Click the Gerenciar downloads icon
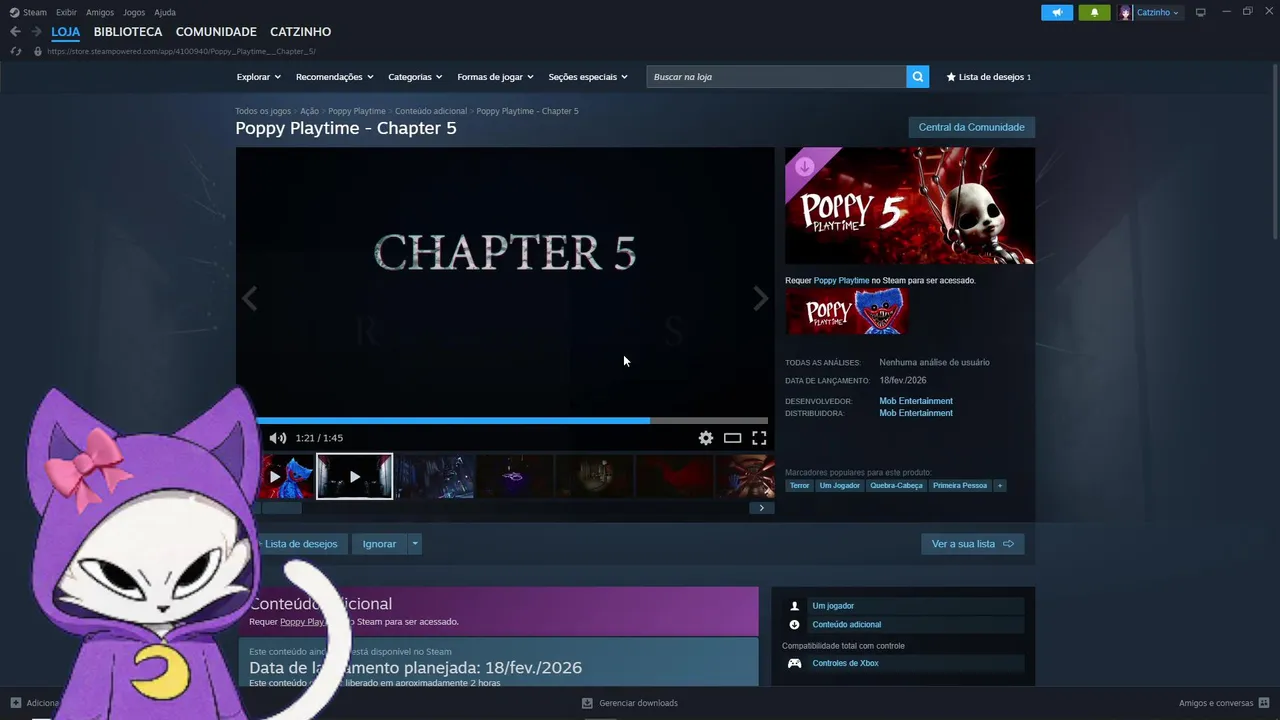 tap(588, 703)
